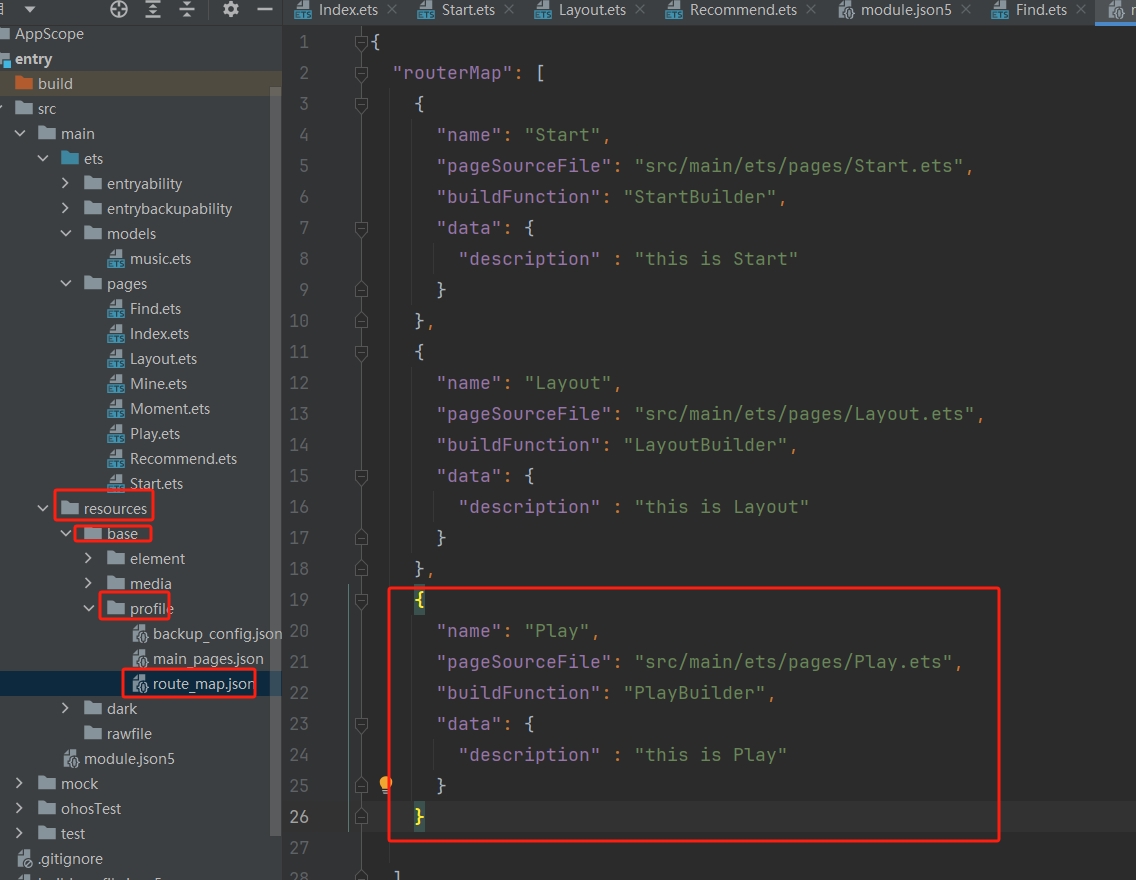This screenshot has width=1136, height=880.
Task: Close the Index.ets editor tab
Action: tap(391, 10)
